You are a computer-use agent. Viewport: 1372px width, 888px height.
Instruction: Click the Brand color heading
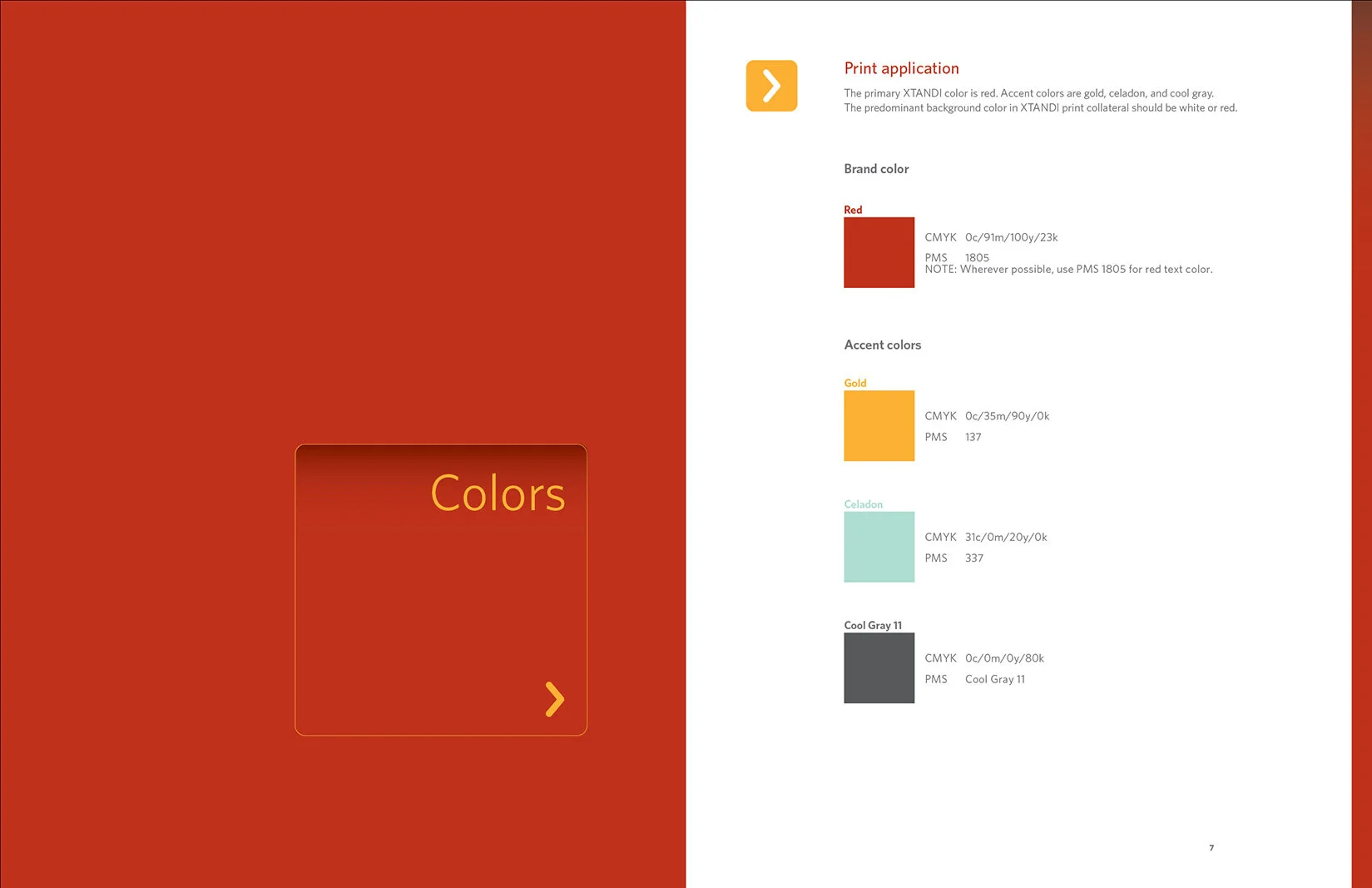pos(876,169)
